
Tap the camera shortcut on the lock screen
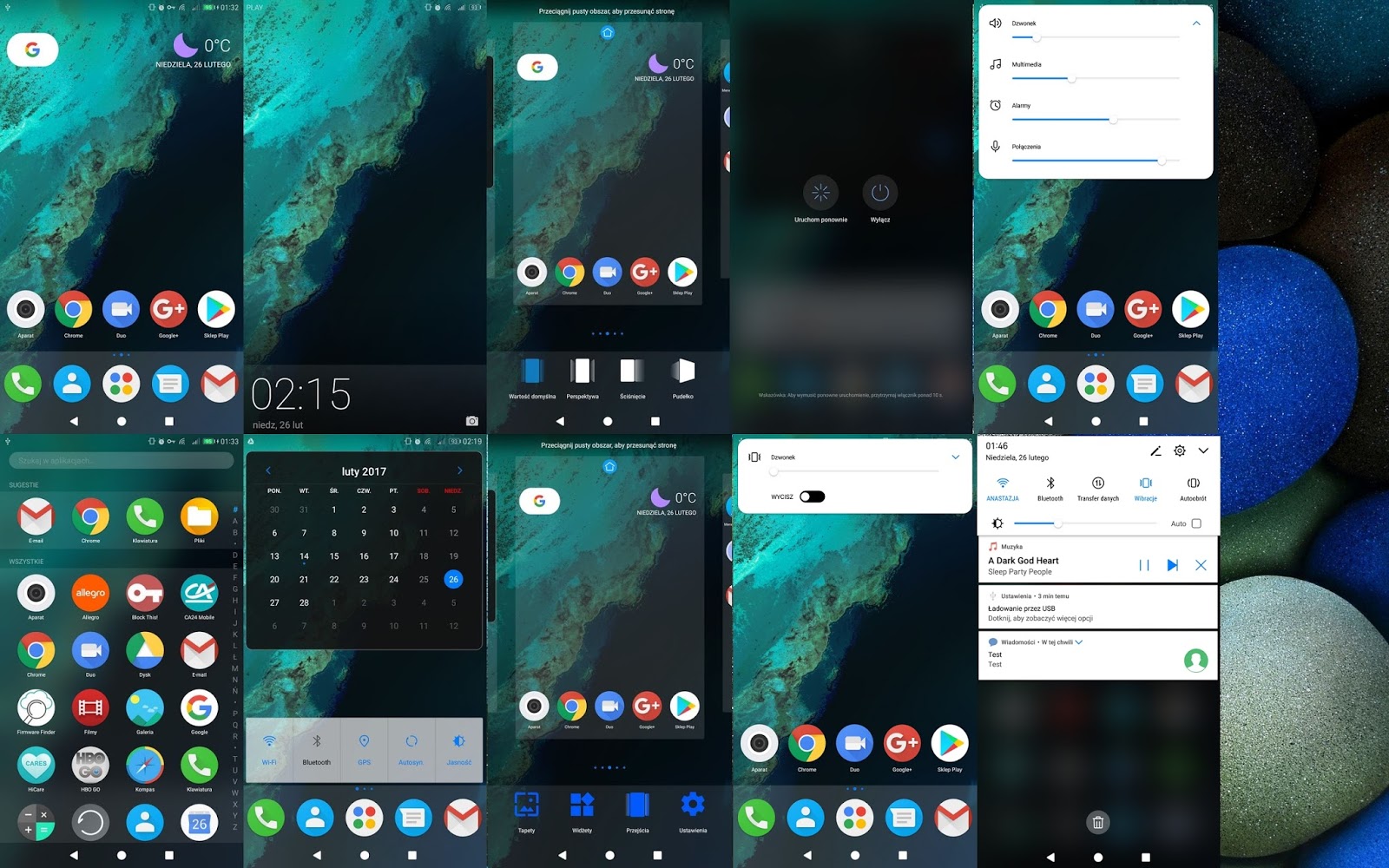(472, 421)
